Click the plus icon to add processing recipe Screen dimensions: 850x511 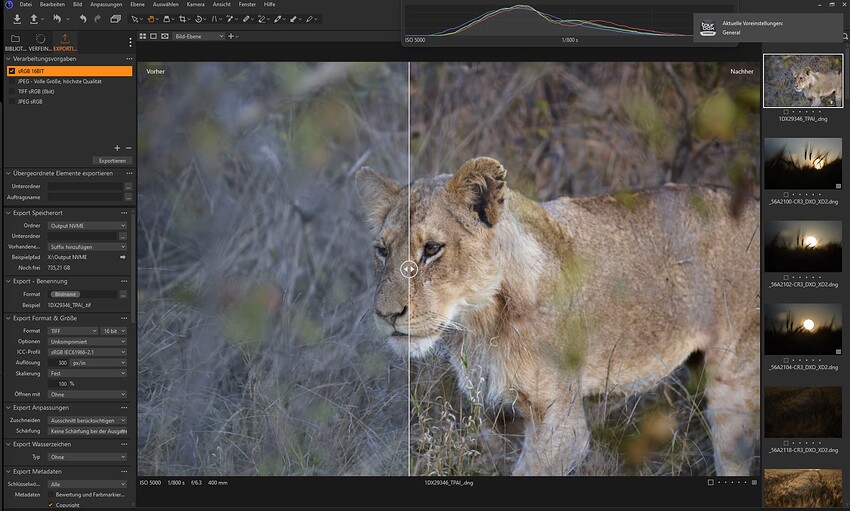coord(117,148)
